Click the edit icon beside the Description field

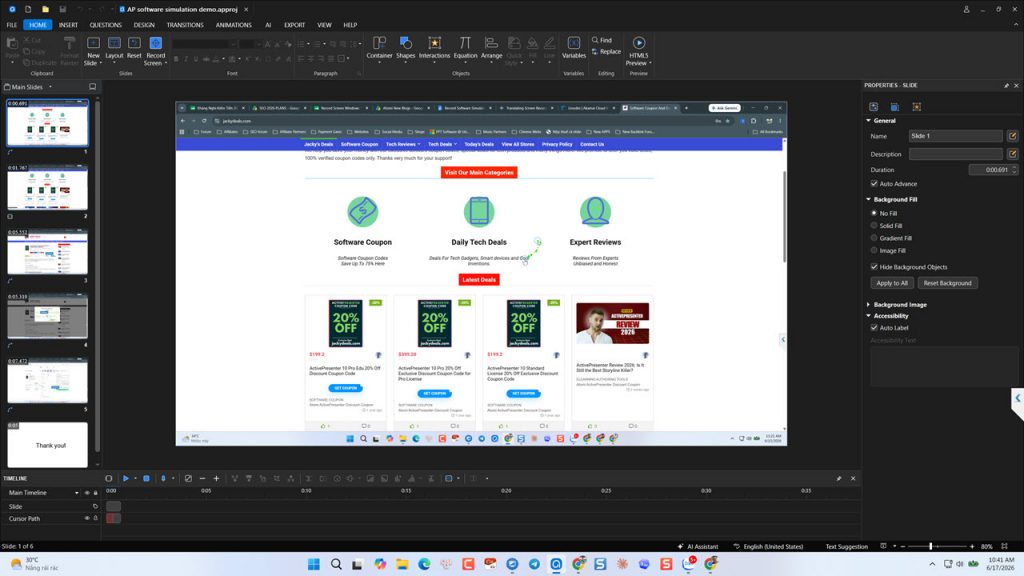pyautogui.click(x=1012, y=154)
